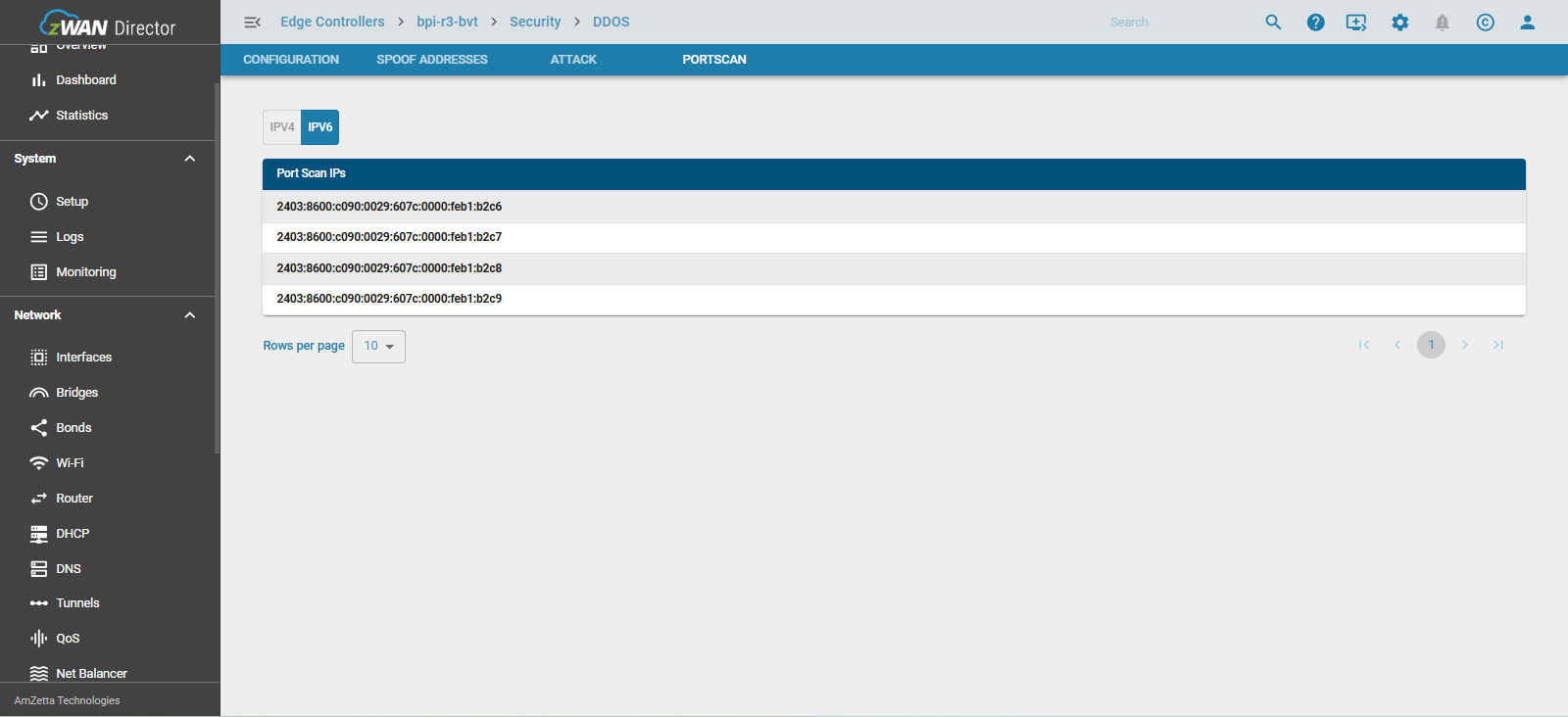Click the copyright circle icon

coord(1485,22)
